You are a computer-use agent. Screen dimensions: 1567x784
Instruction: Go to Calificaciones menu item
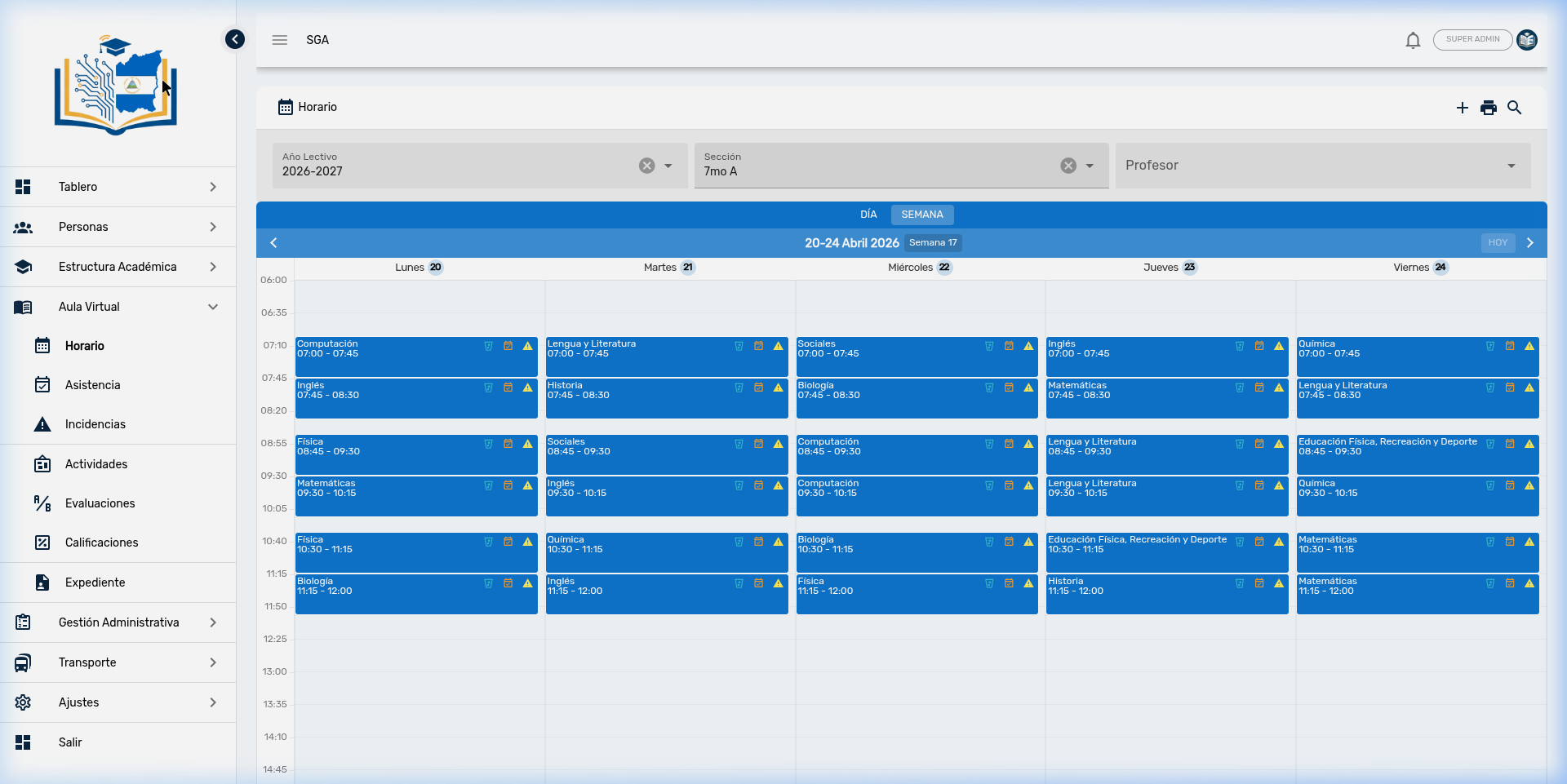(101, 543)
